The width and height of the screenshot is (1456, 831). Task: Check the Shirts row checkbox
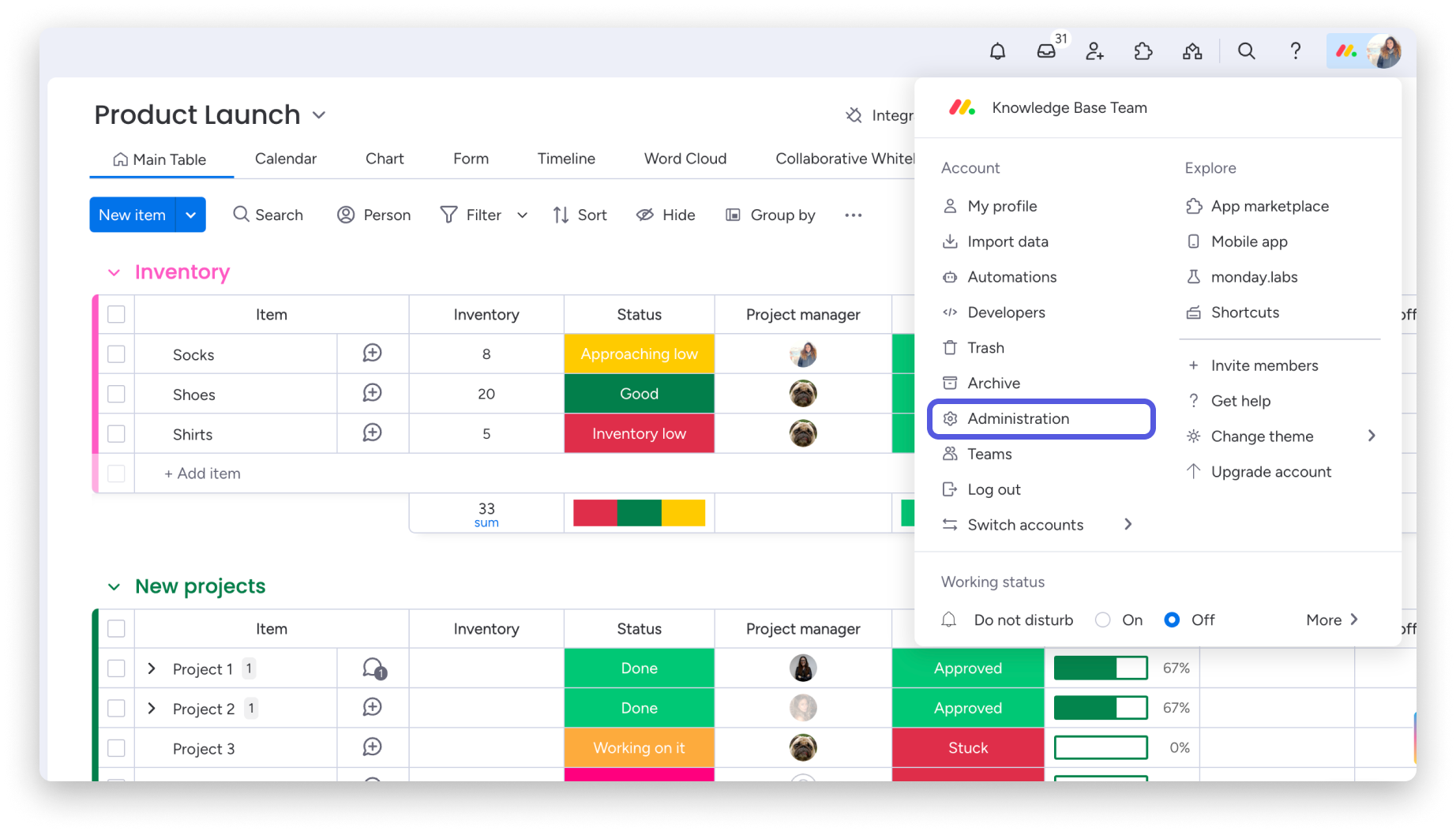[x=116, y=433]
